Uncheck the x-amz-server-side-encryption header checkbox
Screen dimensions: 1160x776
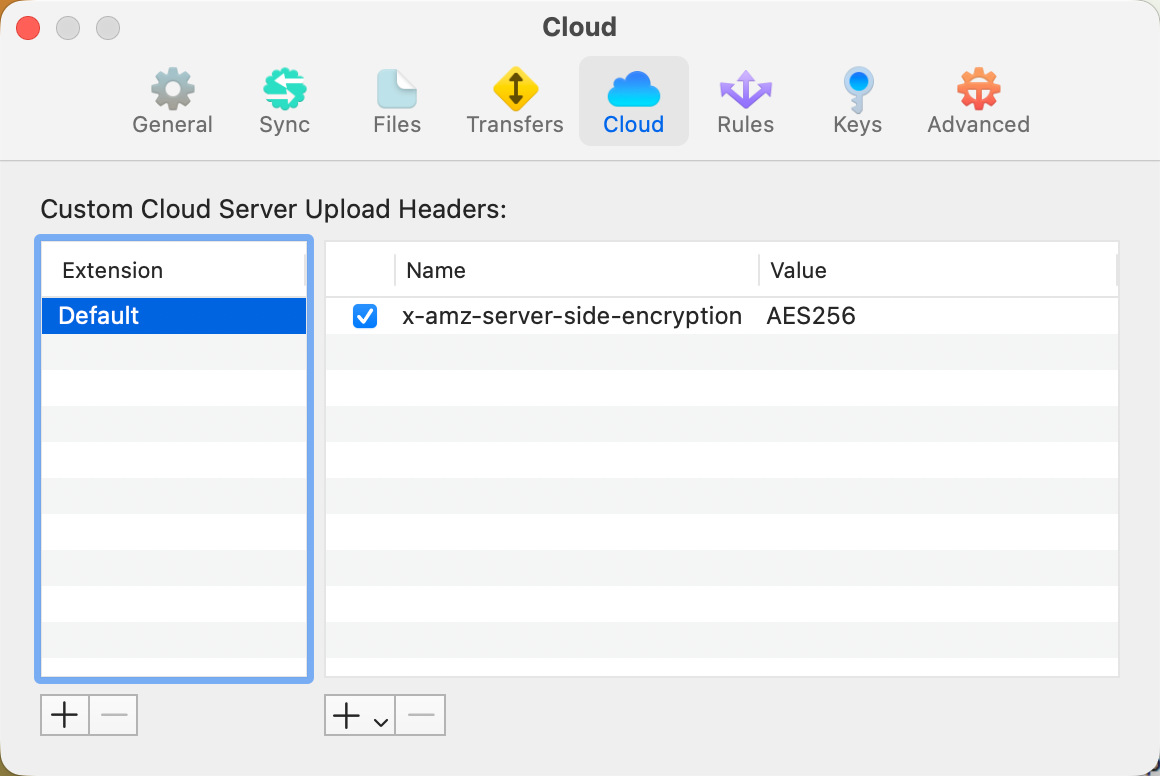point(365,316)
